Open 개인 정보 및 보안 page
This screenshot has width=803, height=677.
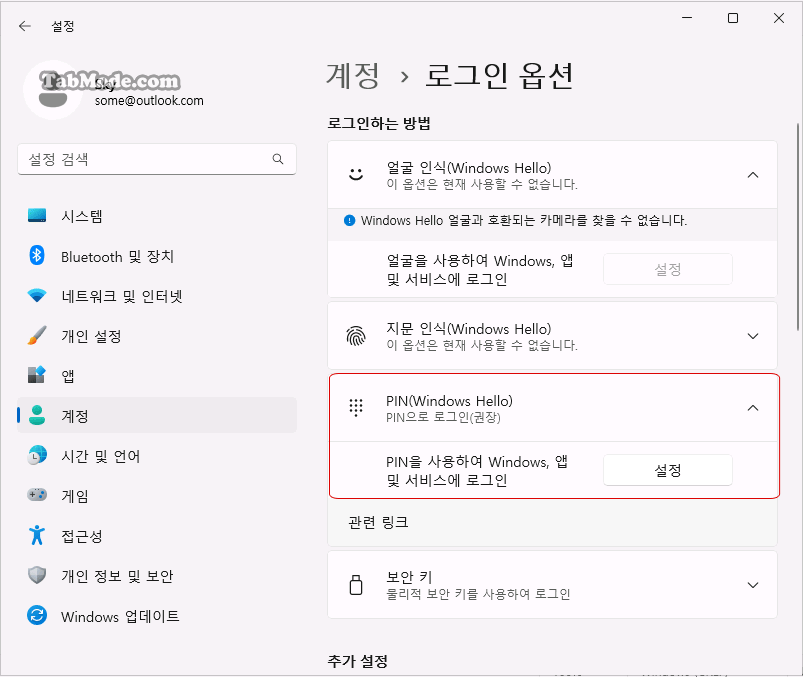157,575
